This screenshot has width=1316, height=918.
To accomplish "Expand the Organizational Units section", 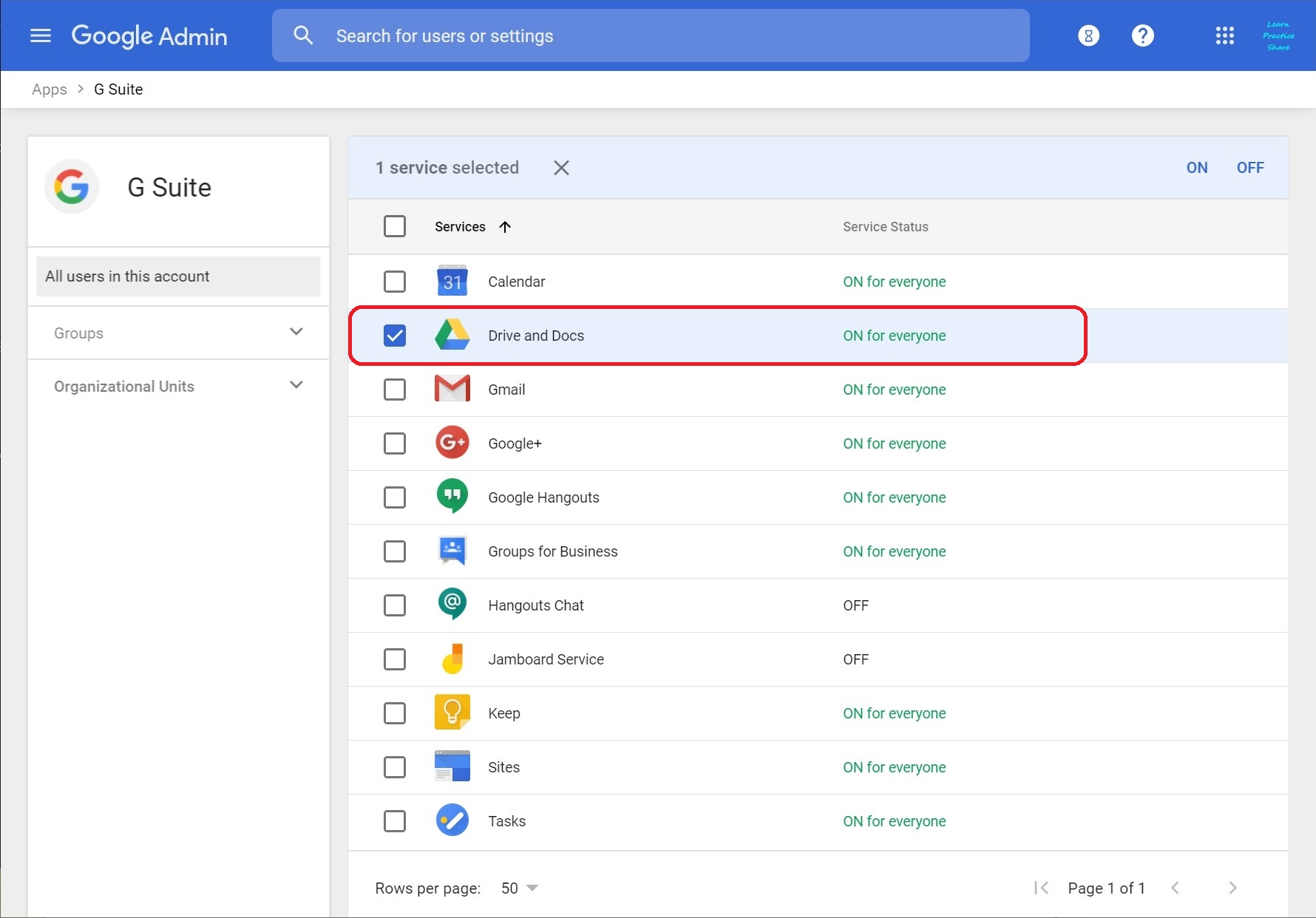I will 178,386.
